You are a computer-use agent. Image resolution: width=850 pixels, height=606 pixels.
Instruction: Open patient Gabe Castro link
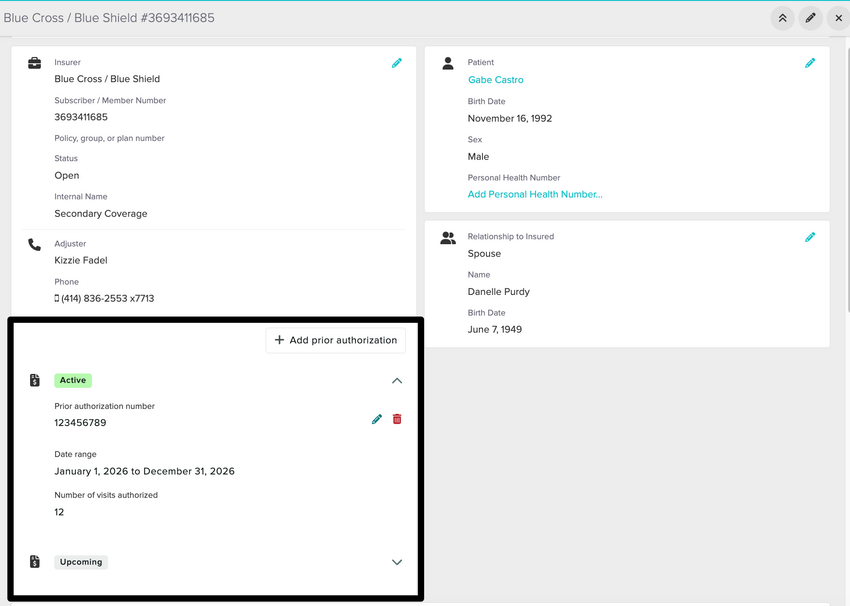click(x=495, y=80)
